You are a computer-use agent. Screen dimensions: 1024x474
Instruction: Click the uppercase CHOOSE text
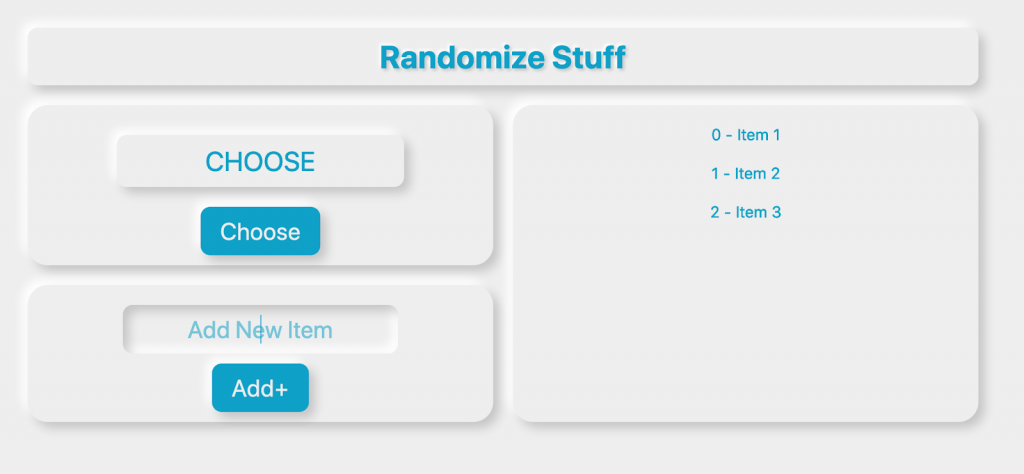pyautogui.click(x=260, y=161)
